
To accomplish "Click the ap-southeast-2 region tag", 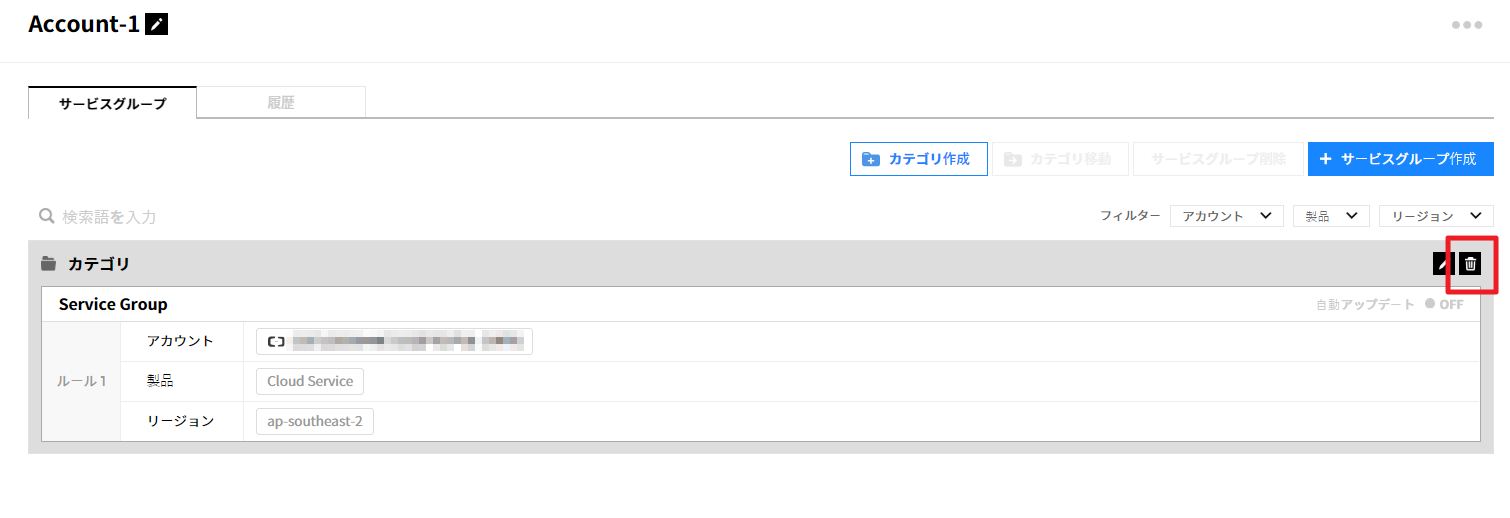I will [314, 421].
